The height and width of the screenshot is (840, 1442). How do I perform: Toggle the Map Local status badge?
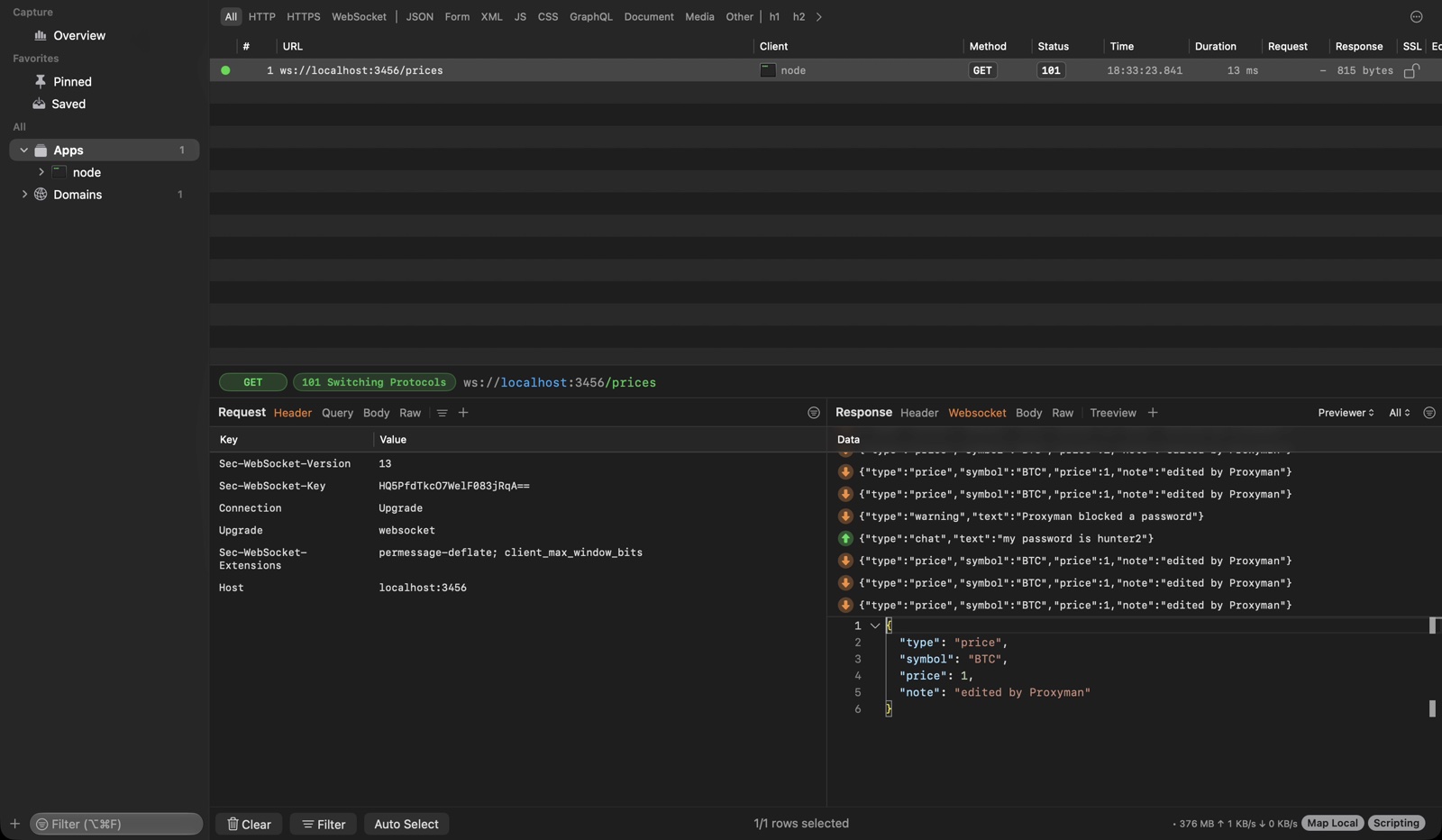1332,823
